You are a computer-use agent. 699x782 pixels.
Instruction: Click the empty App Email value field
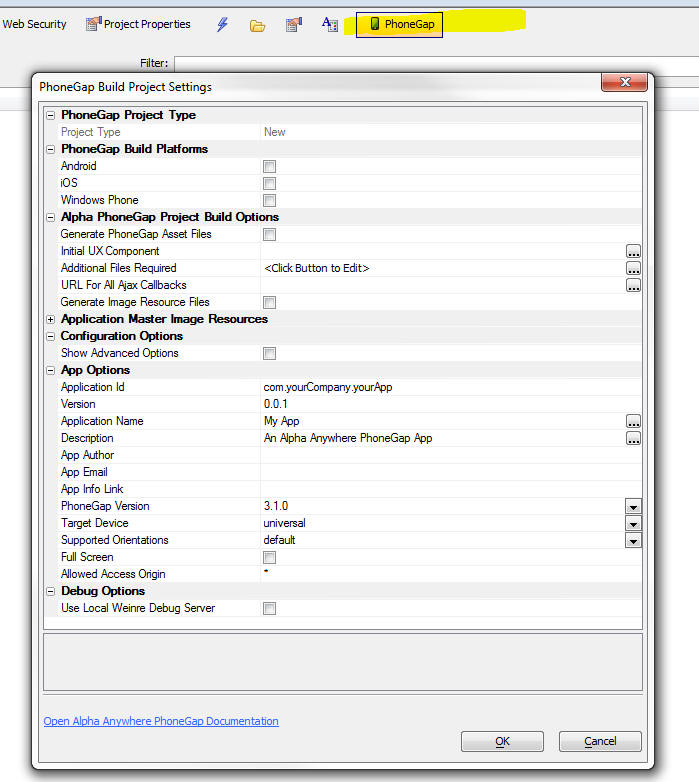click(451, 472)
